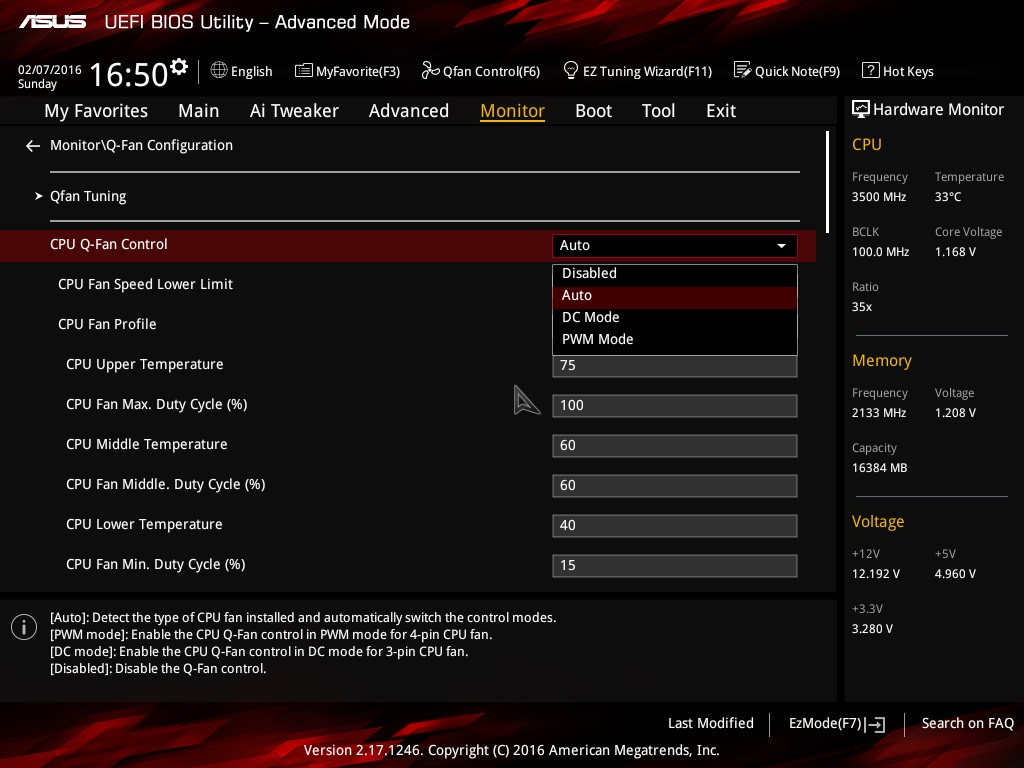This screenshot has width=1024, height=768.
Task: Open MyFavorite(F3) list icon
Action: (303, 71)
